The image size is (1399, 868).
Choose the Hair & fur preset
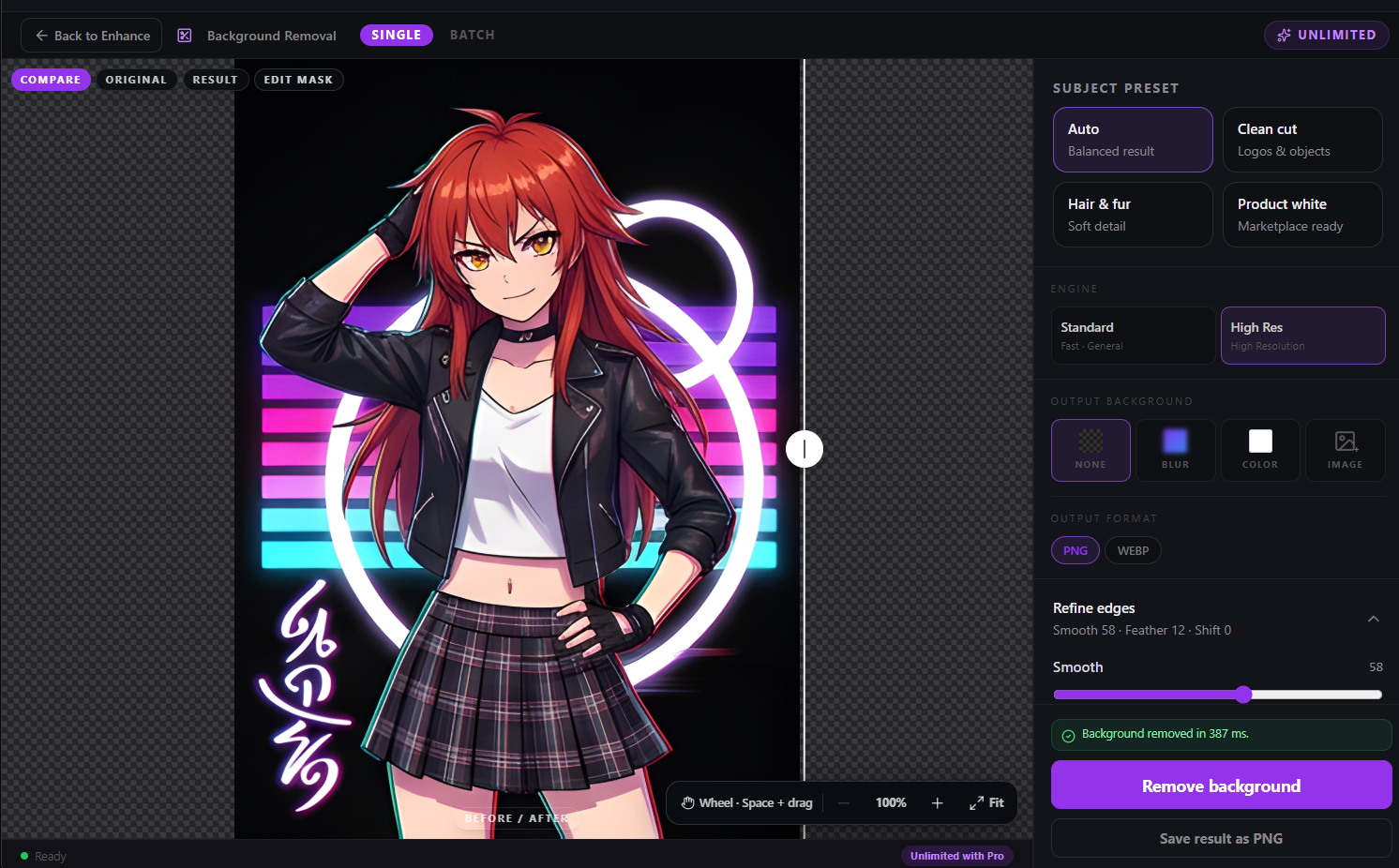pos(1133,215)
